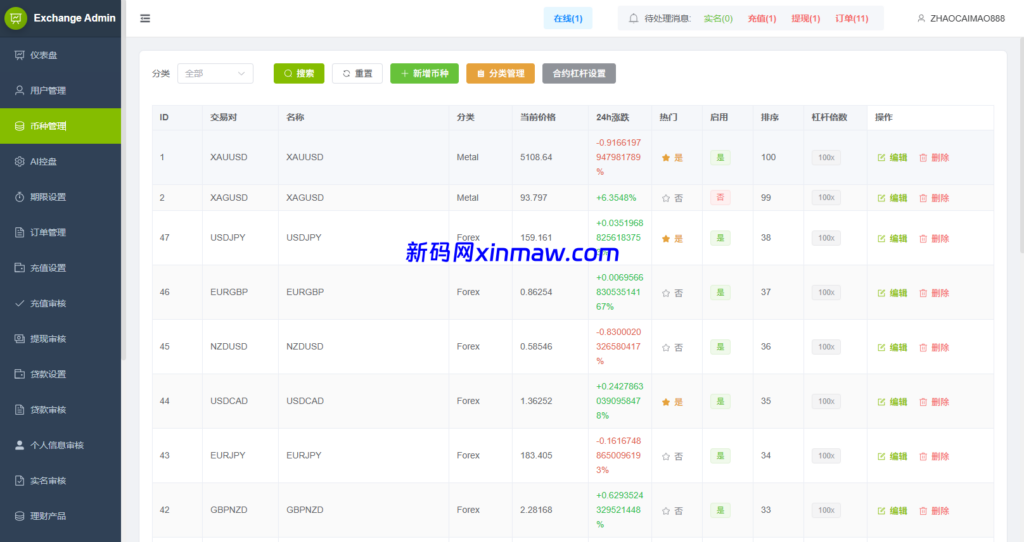
Task: Open 期限设置 in sidebar
Action: [x=60, y=197]
